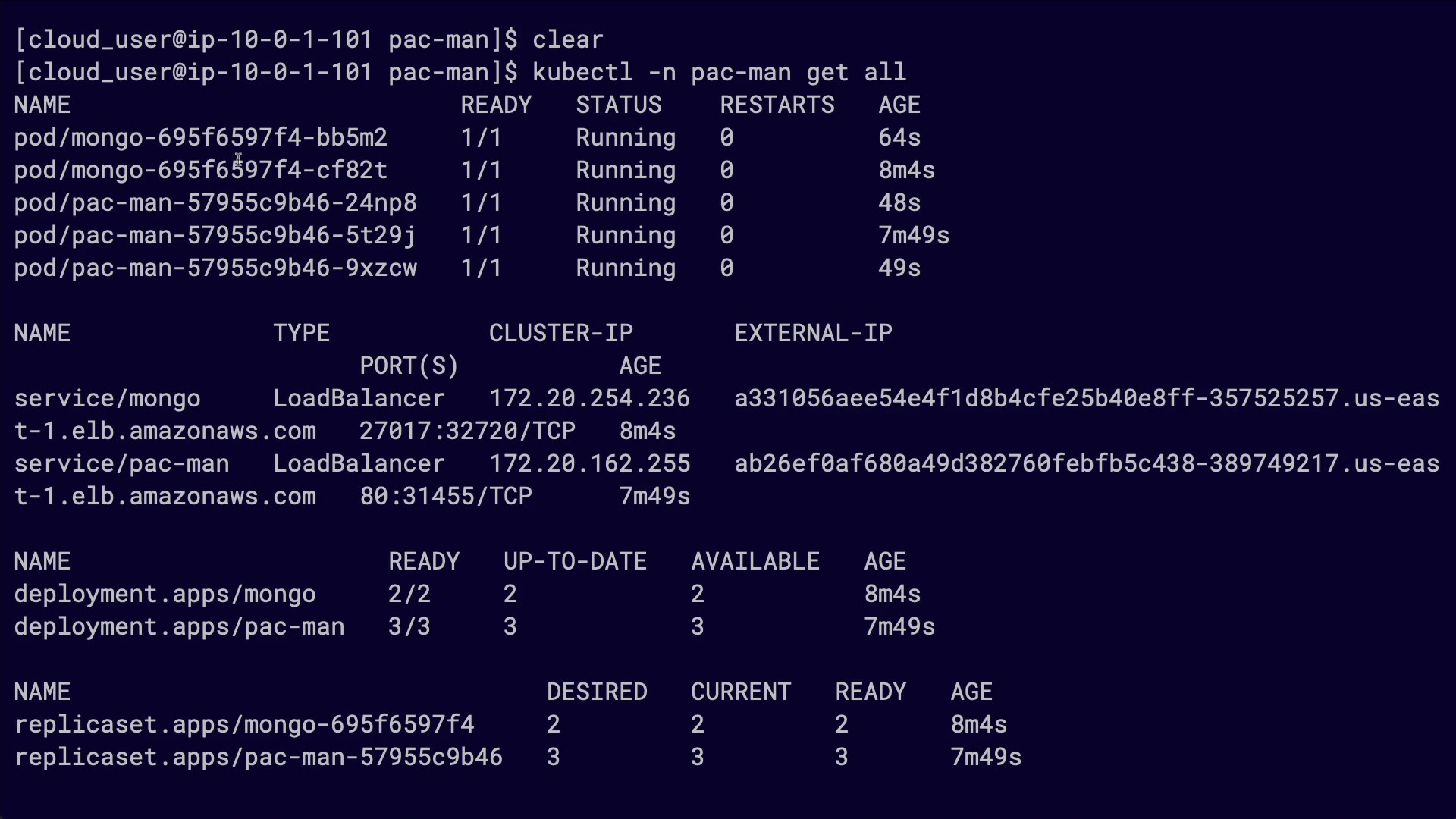Click the pac-man service external ELB hostname
The width and height of the screenshot is (1456, 819).
pyautogui.click(x=1086, y=464)
